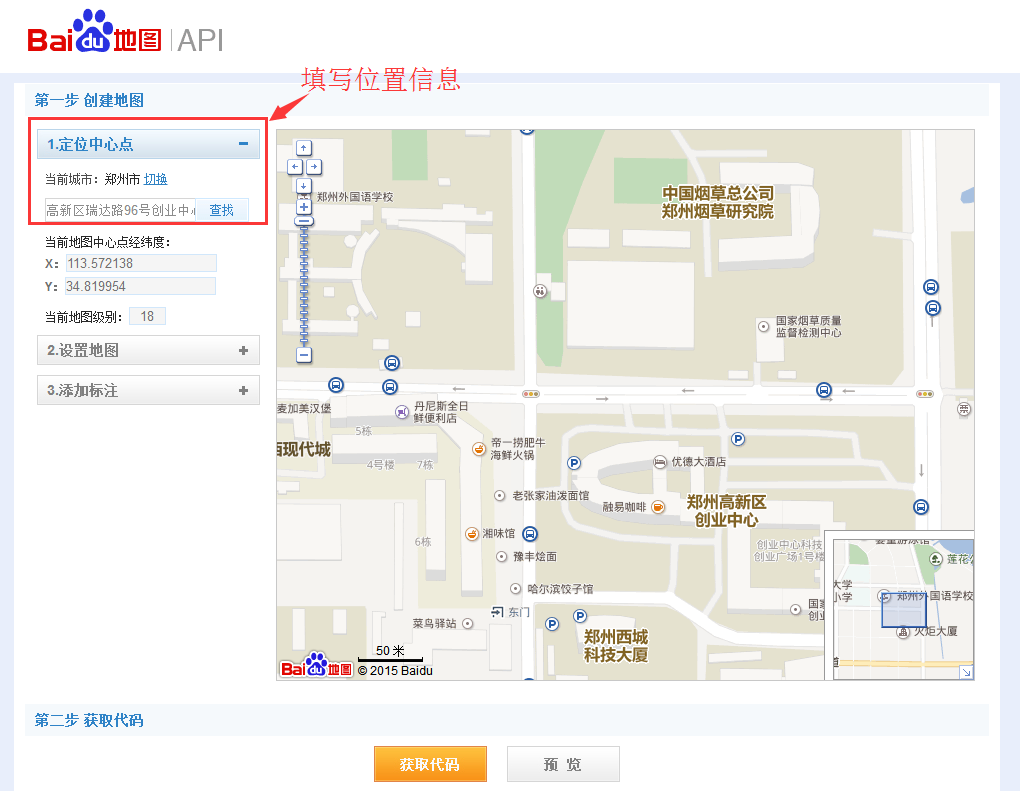The height and width of the screenshot is (791, 1020).
Task: Click the 中国烟草总公司郑州烟草研究院 label
Action: [x=718, y=202]
